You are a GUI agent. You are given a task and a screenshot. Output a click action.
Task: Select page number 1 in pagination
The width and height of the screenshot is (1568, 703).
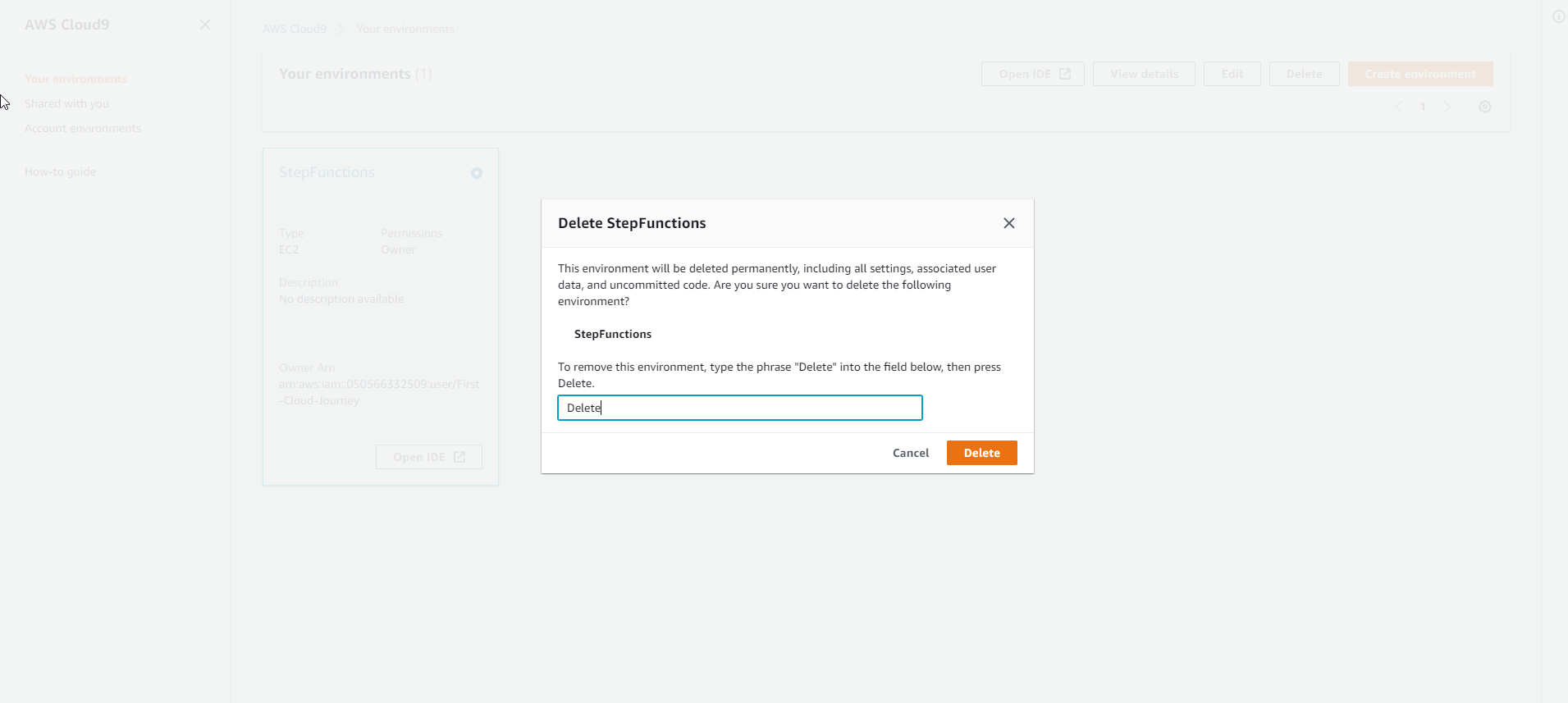[x=1423, y=107]
